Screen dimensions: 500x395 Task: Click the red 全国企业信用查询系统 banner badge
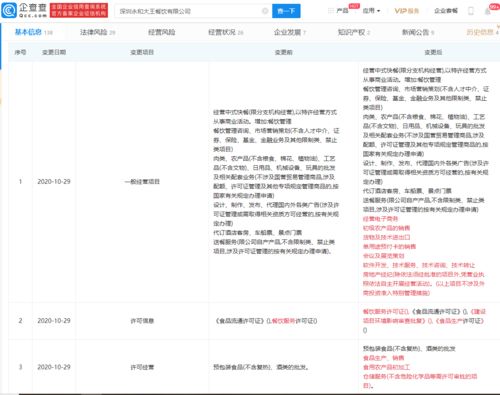pos(79,10)
